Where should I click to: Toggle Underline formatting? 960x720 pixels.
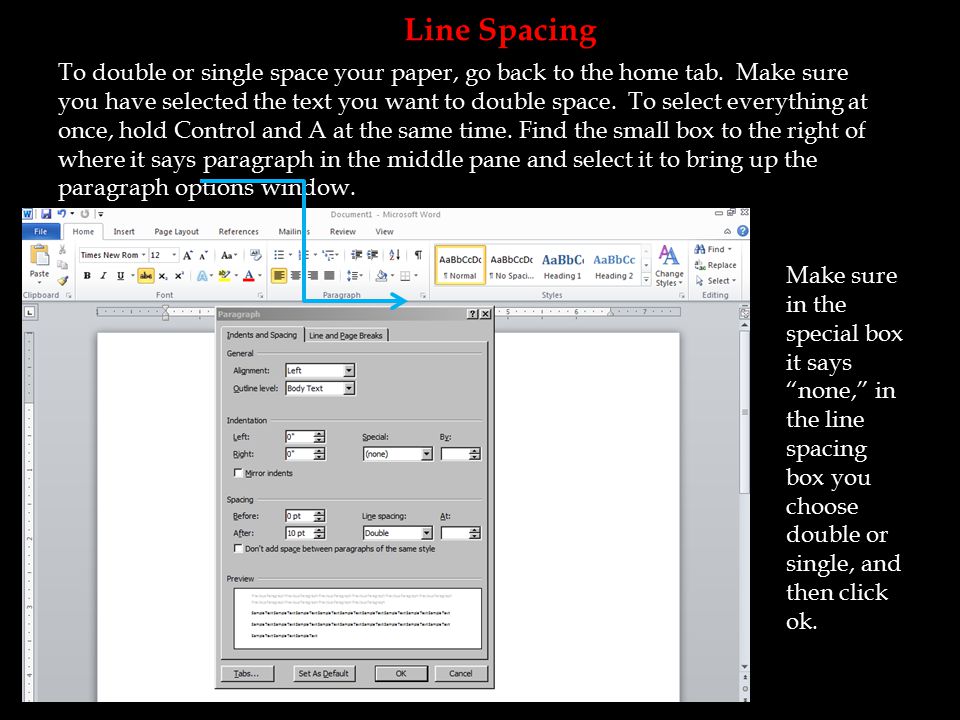(121, 276)
